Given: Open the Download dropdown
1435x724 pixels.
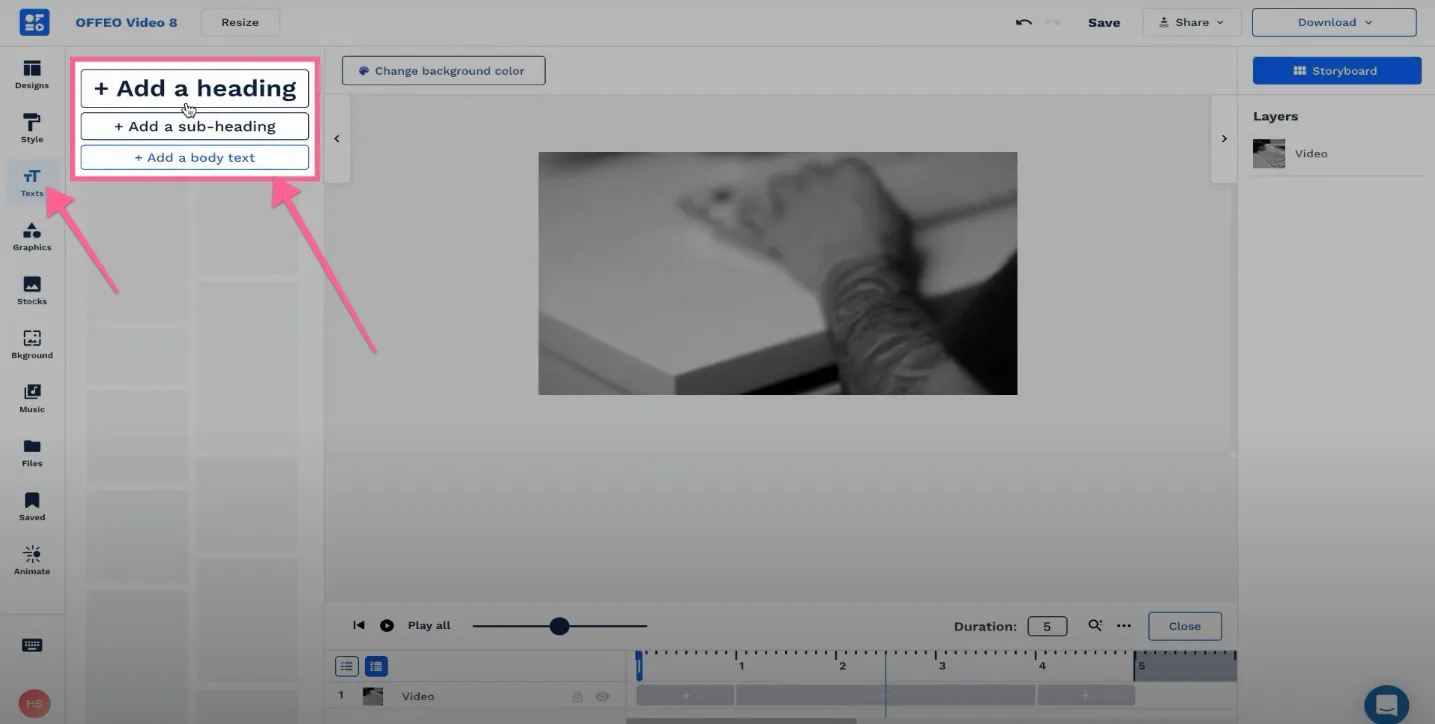Looking at the screenshot, I should [1334, 22].
